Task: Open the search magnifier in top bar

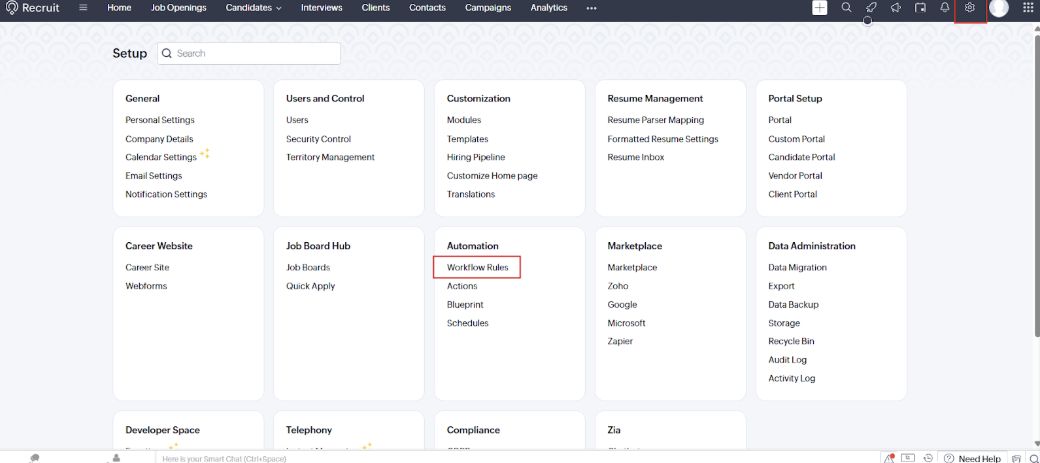Action: 846,8
